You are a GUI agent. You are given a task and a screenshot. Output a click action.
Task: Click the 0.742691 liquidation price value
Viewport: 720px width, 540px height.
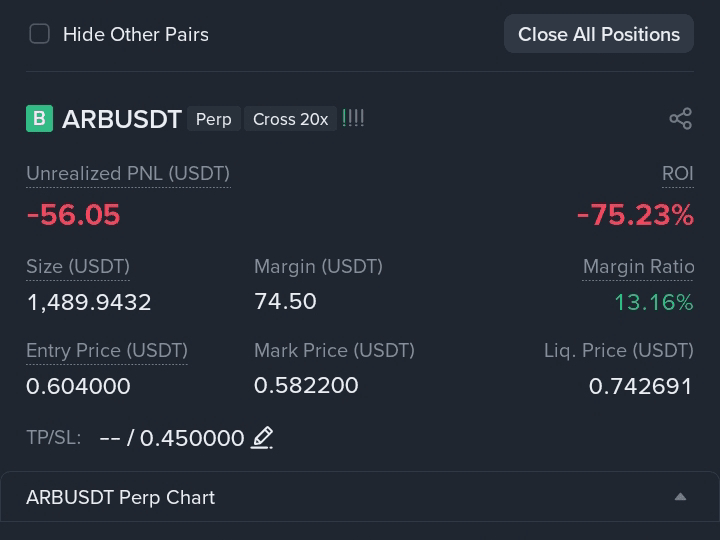(640, 386)
